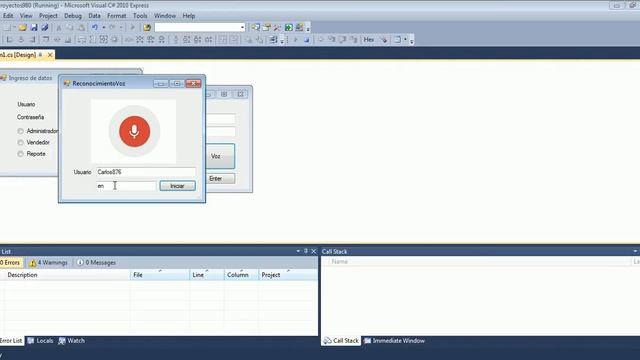Select the Vendedor radio button
The image size is (640, 360).
tap(20, 142)
